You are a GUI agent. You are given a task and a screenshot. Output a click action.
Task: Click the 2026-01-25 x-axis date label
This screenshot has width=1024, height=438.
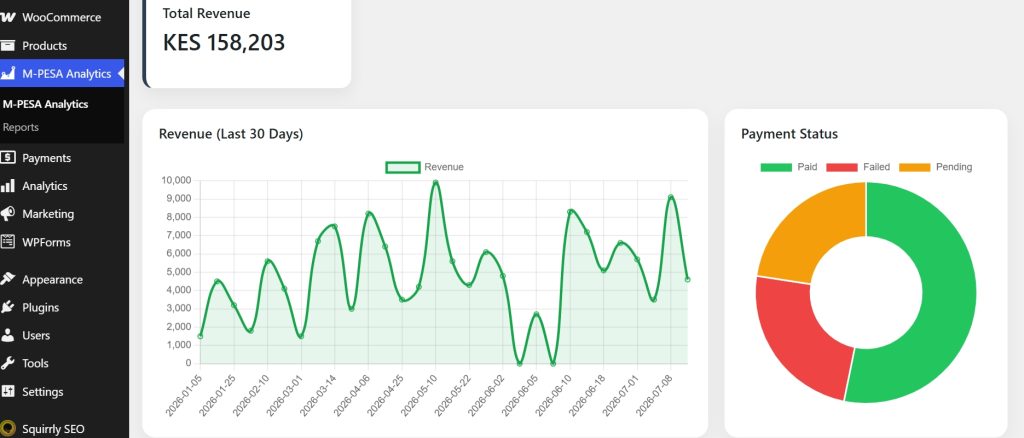coord(217,394)
